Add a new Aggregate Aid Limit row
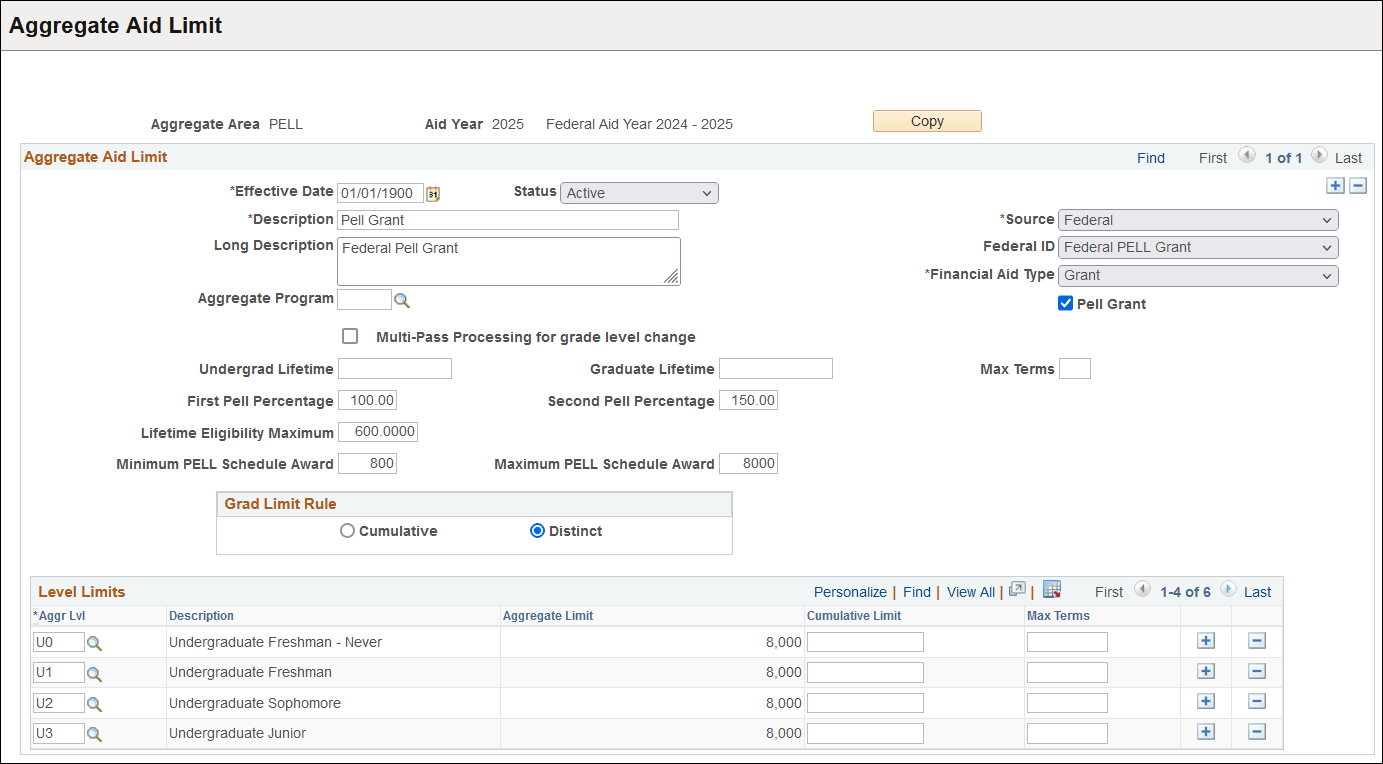Viewport: 1383px width, 764px height. tap(1336, 185)
